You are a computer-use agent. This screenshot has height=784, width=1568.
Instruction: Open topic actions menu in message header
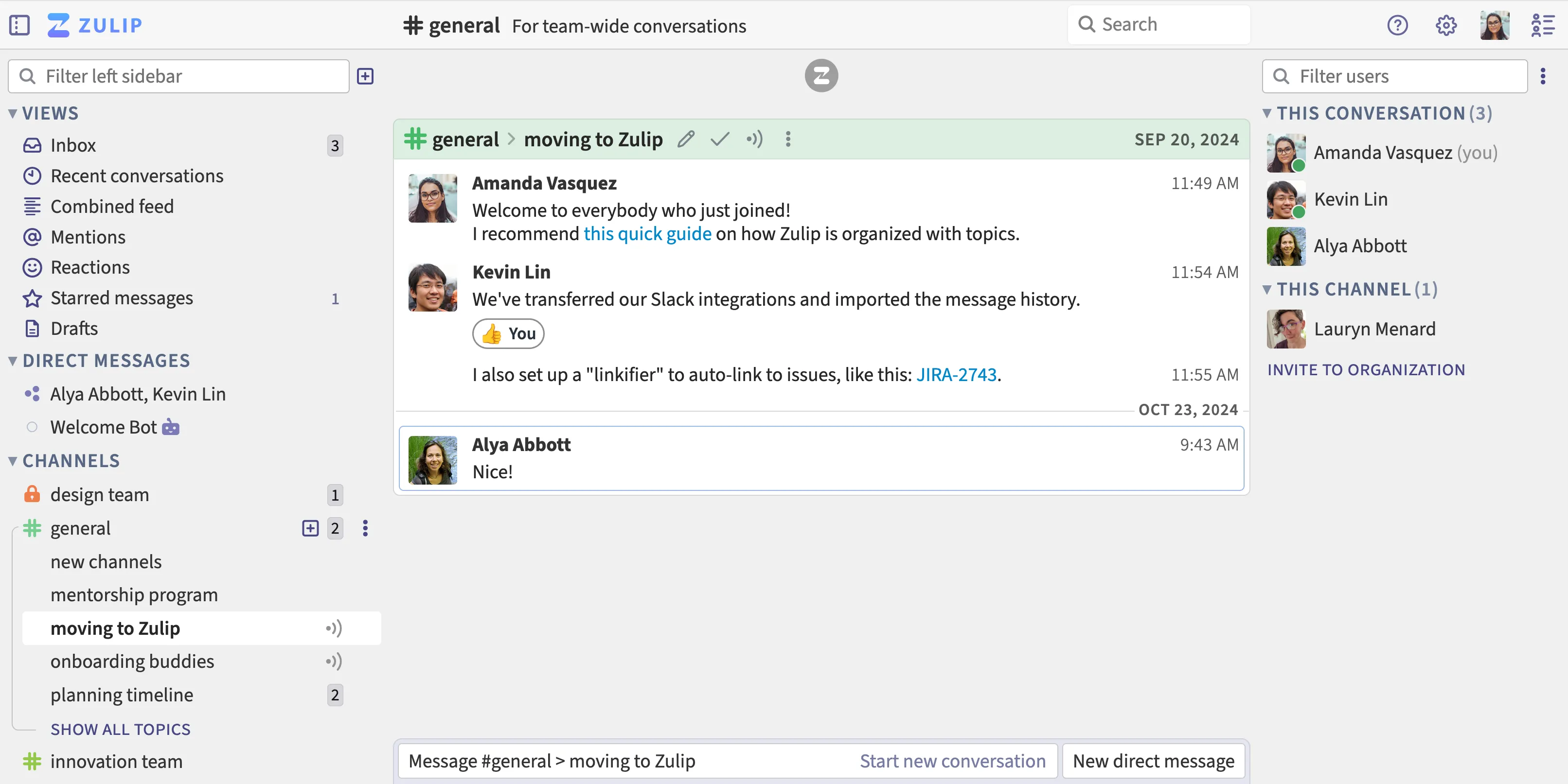pos(788,139)
